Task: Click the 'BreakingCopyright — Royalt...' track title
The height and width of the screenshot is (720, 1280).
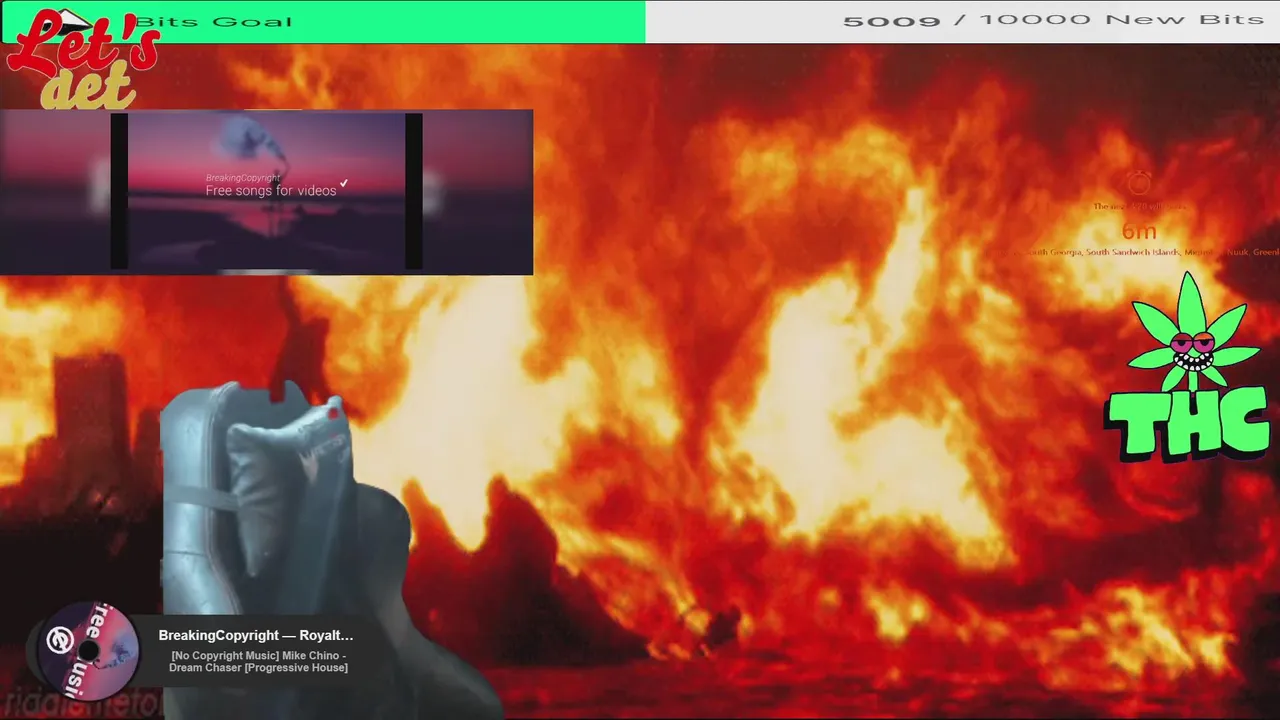Action: 256,635
